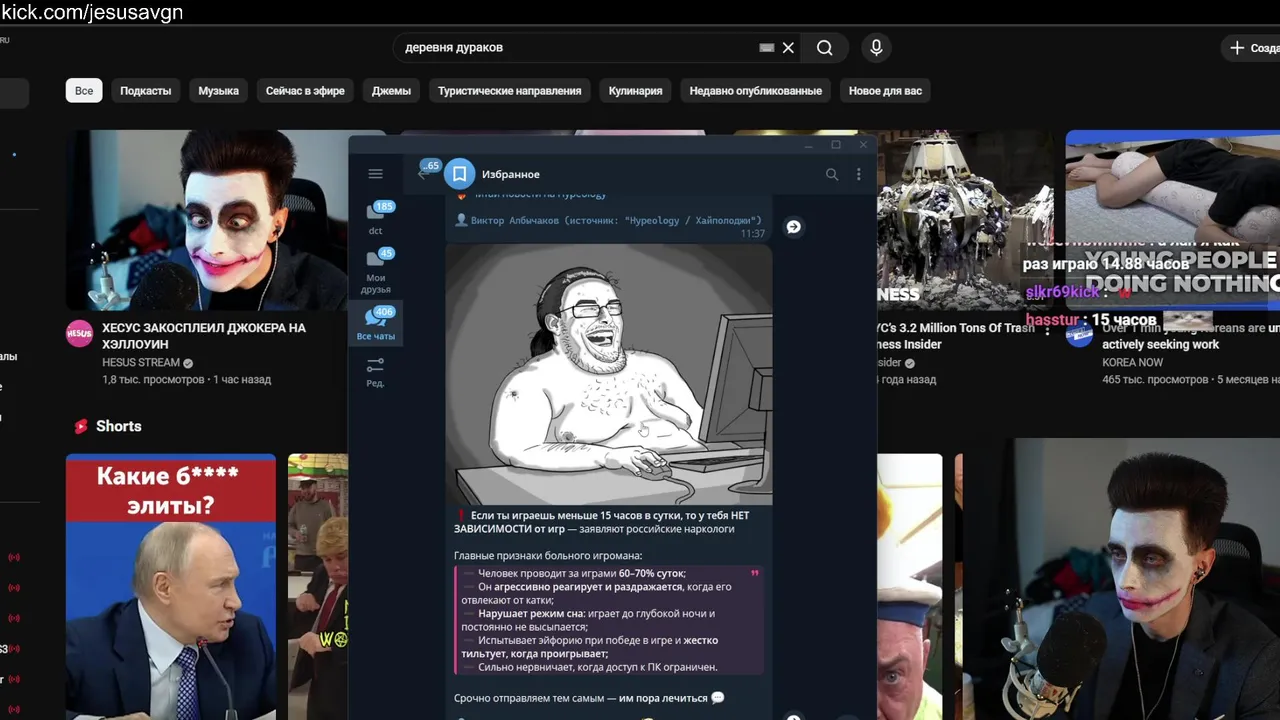Screen dimensions: 1280x720
Task: Open the on-screen keyboard in search bar
Action: tap(766, 47)
